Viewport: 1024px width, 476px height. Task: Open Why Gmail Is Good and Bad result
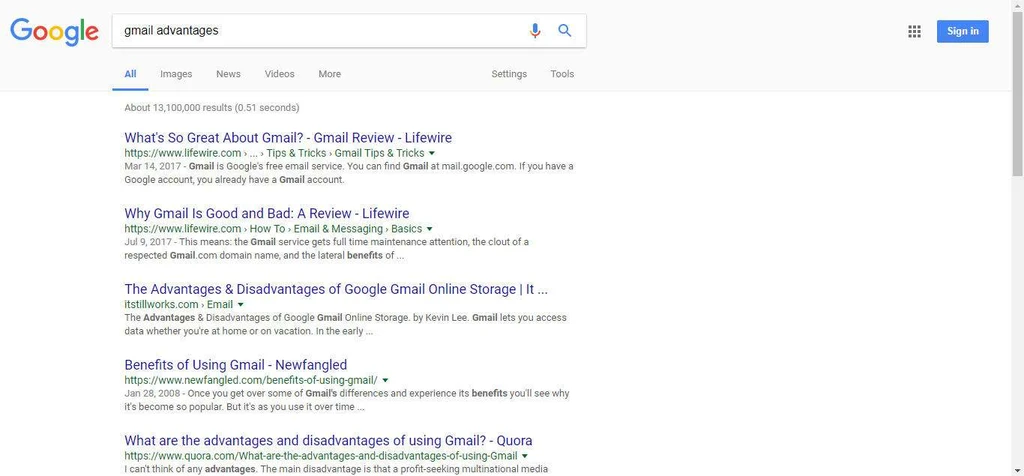click(266, 214)
